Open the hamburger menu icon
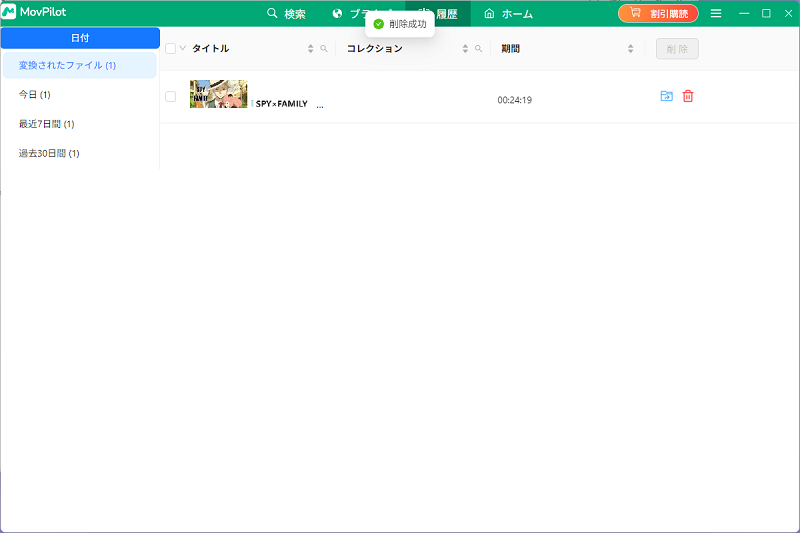This screenshot has width=800, height=533. point(716,14)
